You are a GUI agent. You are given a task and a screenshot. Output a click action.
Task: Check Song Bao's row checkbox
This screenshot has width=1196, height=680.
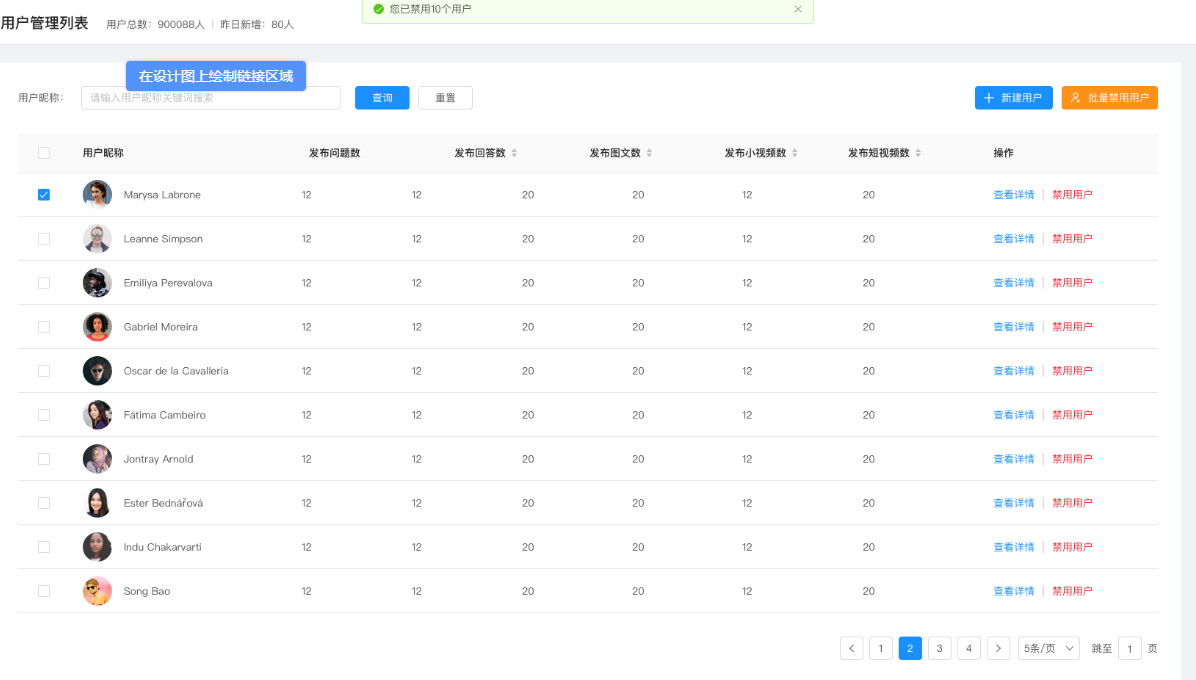point(44,592)
